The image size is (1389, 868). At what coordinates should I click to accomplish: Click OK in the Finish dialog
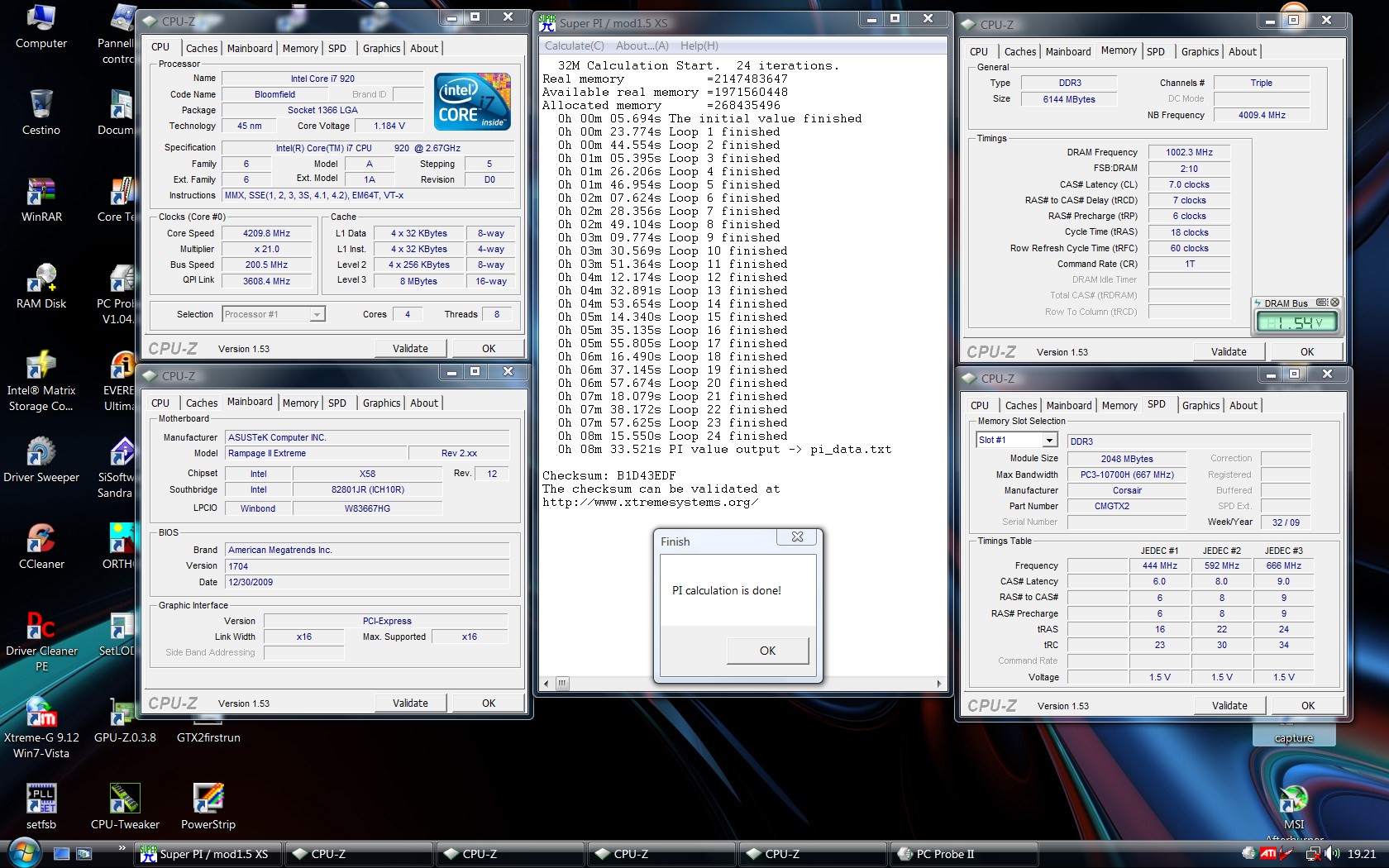tap(768, 651)
